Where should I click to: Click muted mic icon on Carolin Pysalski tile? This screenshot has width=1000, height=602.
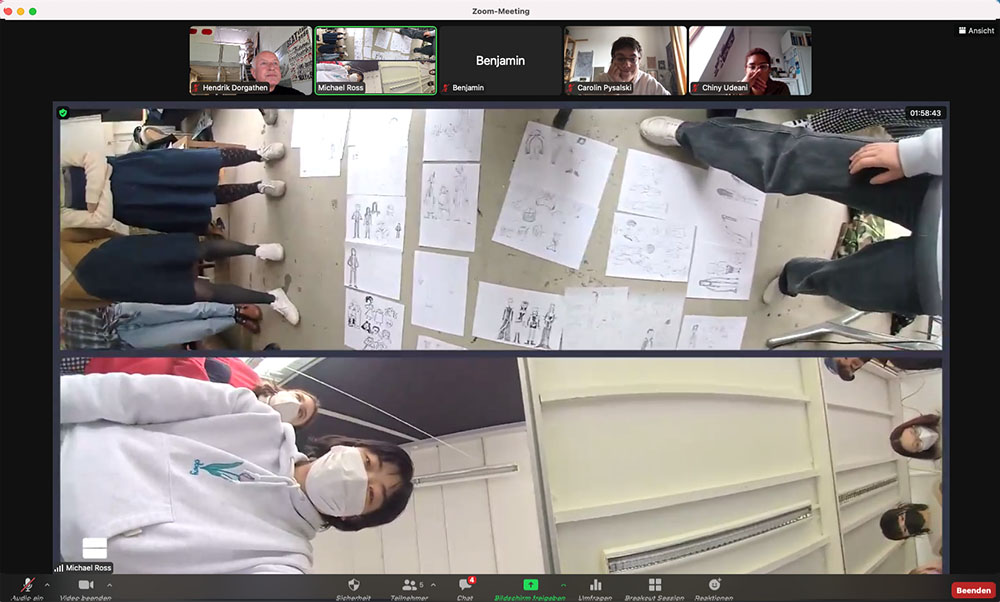[x=570, y=88]
